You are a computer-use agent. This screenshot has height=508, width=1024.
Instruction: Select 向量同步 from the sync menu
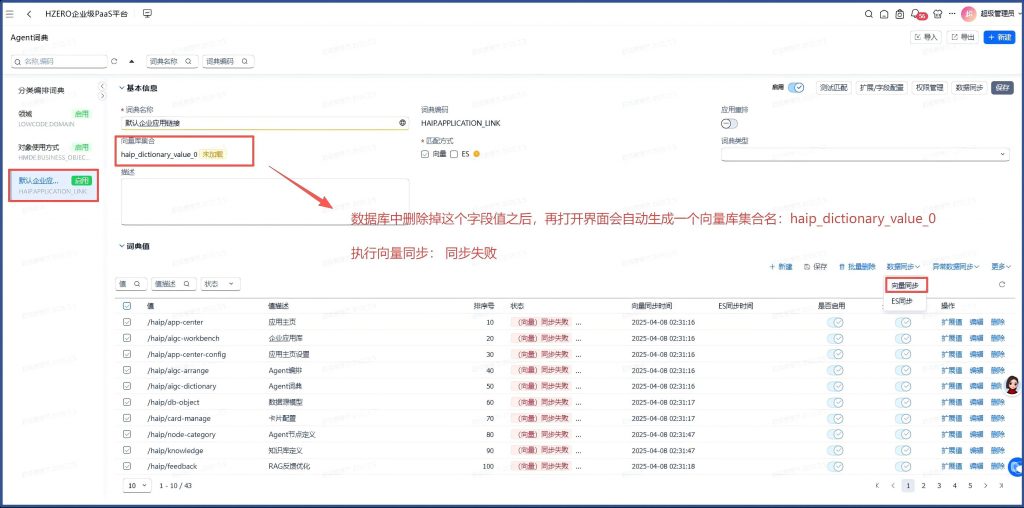click(905, 286)
